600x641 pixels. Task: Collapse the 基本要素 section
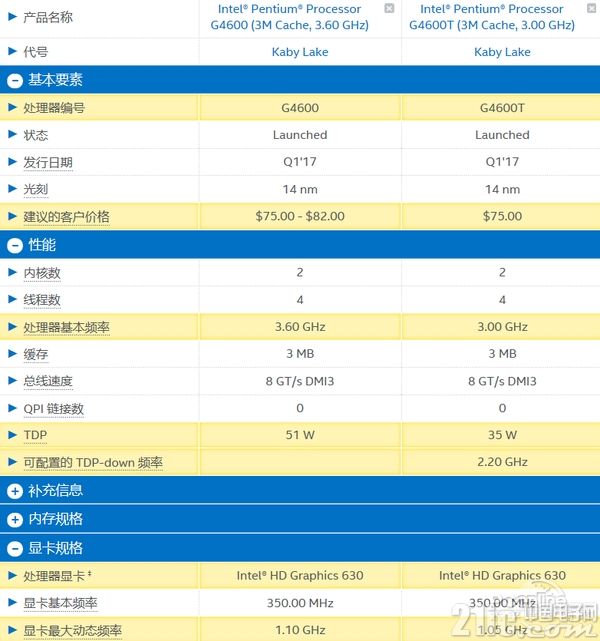15,81
